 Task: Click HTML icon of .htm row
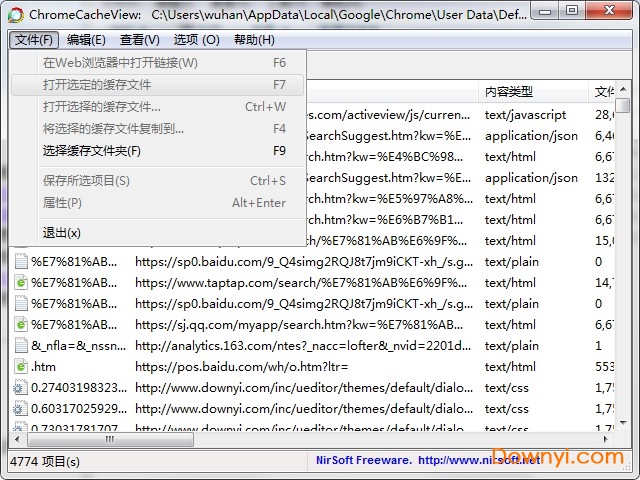coord(21,367)
